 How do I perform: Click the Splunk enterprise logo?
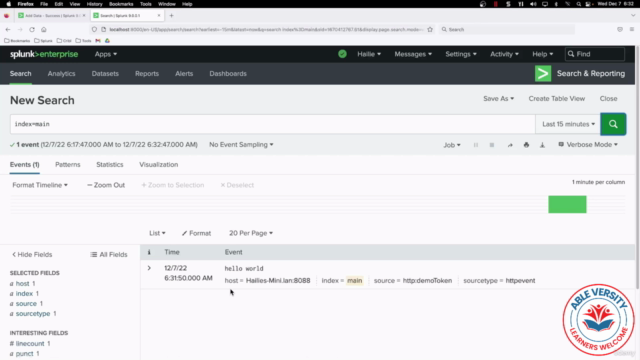click(x=44, y=54)
